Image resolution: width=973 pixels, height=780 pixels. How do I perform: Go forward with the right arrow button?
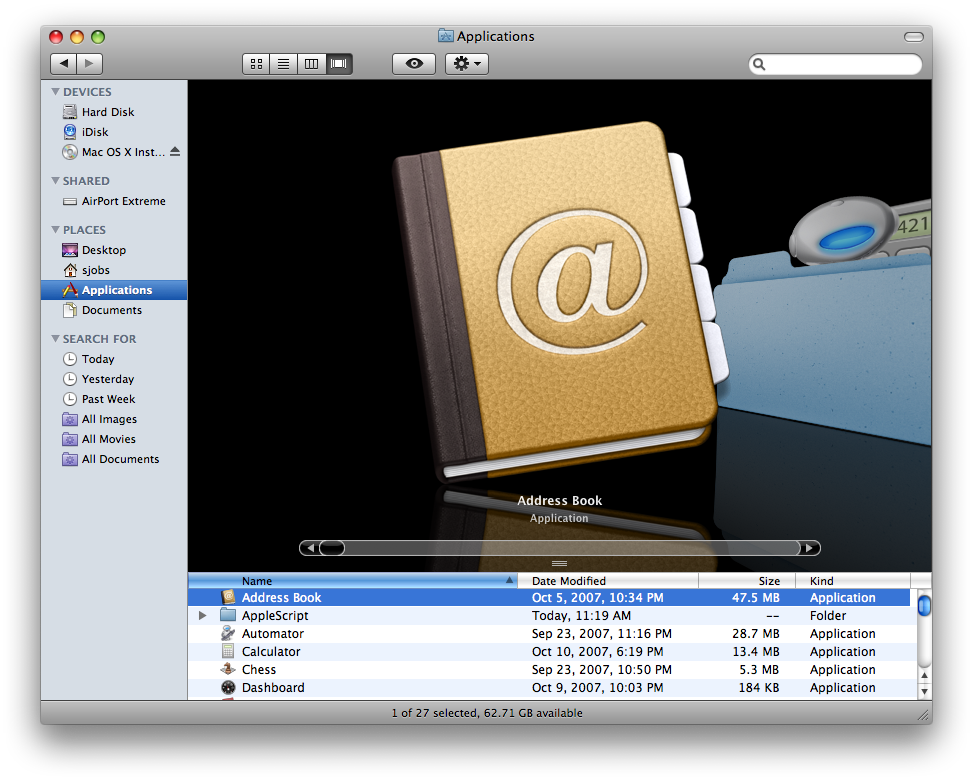[90, 63]
